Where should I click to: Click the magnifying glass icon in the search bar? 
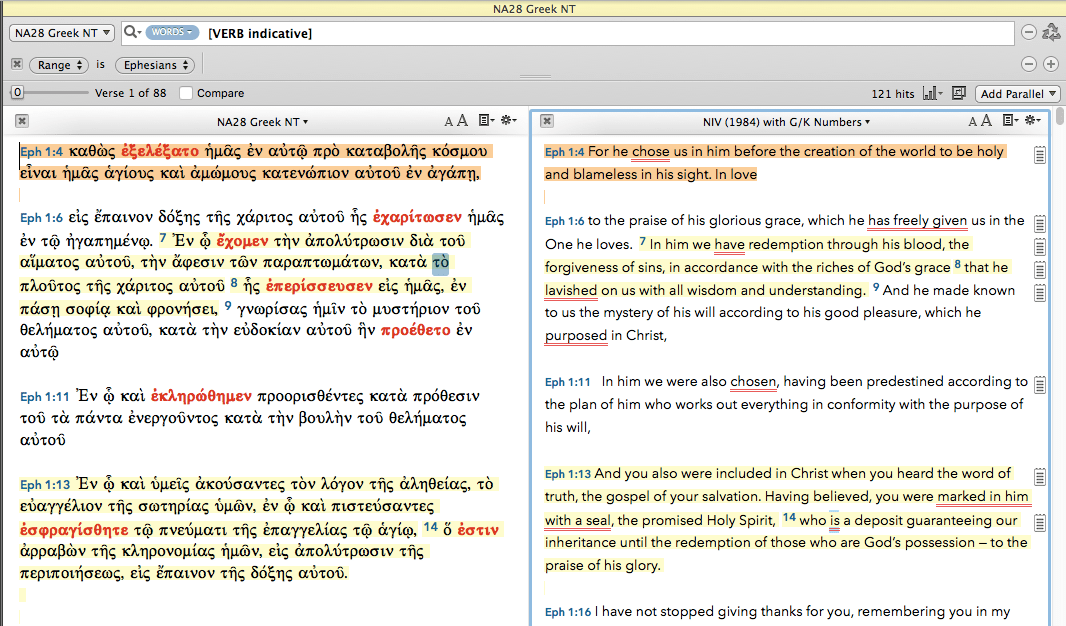[130, 31]
